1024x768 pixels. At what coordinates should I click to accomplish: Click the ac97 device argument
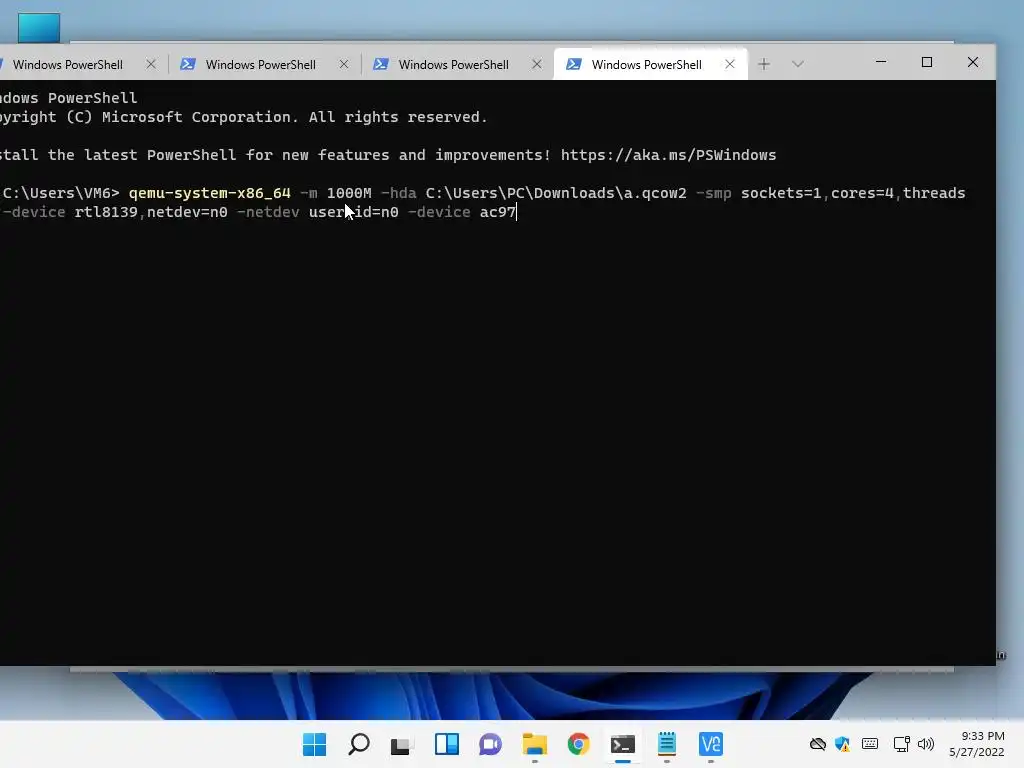498,212
